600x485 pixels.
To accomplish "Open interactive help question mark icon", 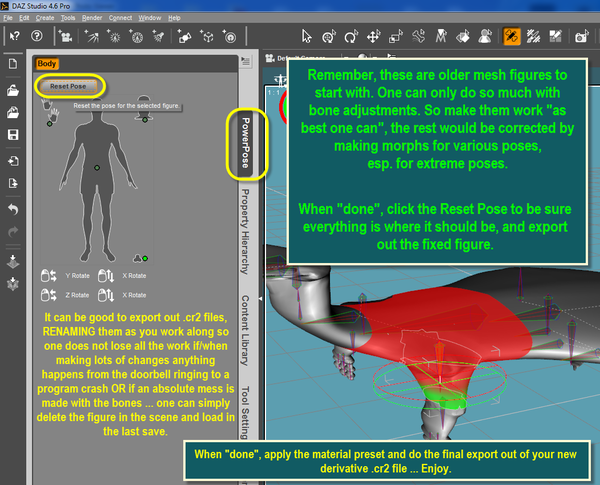I will [37, 36].
